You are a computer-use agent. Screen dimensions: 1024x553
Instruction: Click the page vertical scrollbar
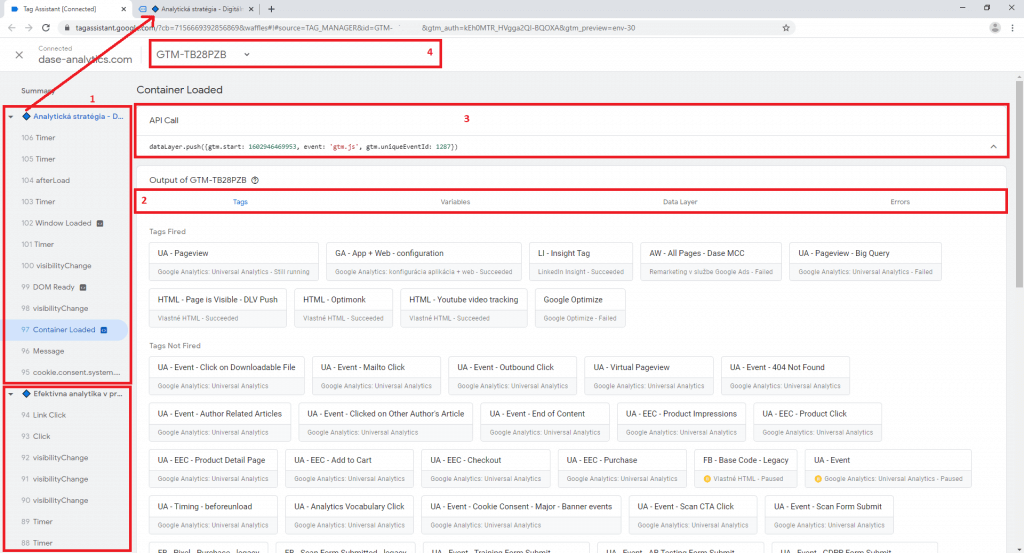click(1019, 183)
